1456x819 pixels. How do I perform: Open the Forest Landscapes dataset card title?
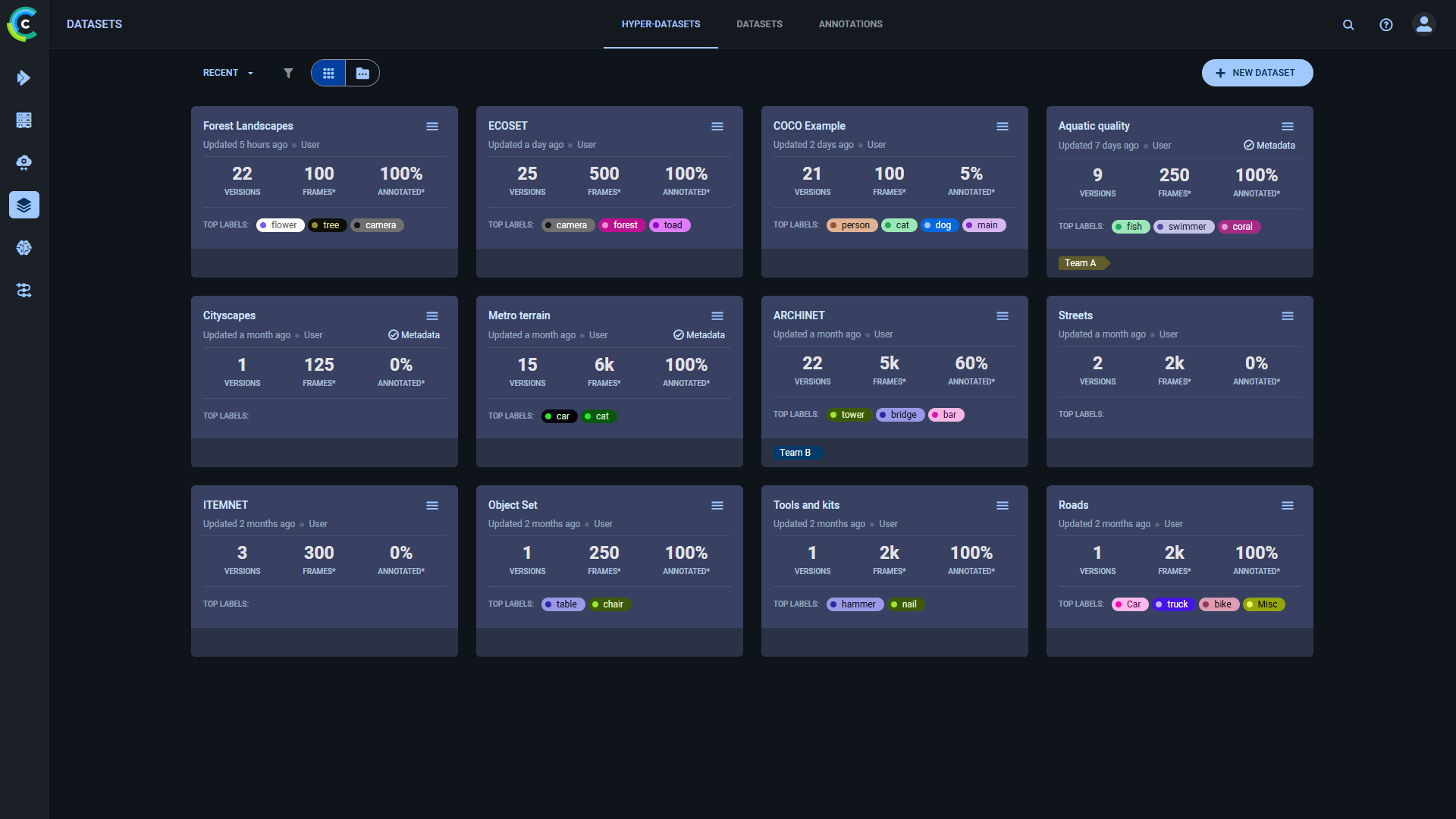tap(248, 126)
